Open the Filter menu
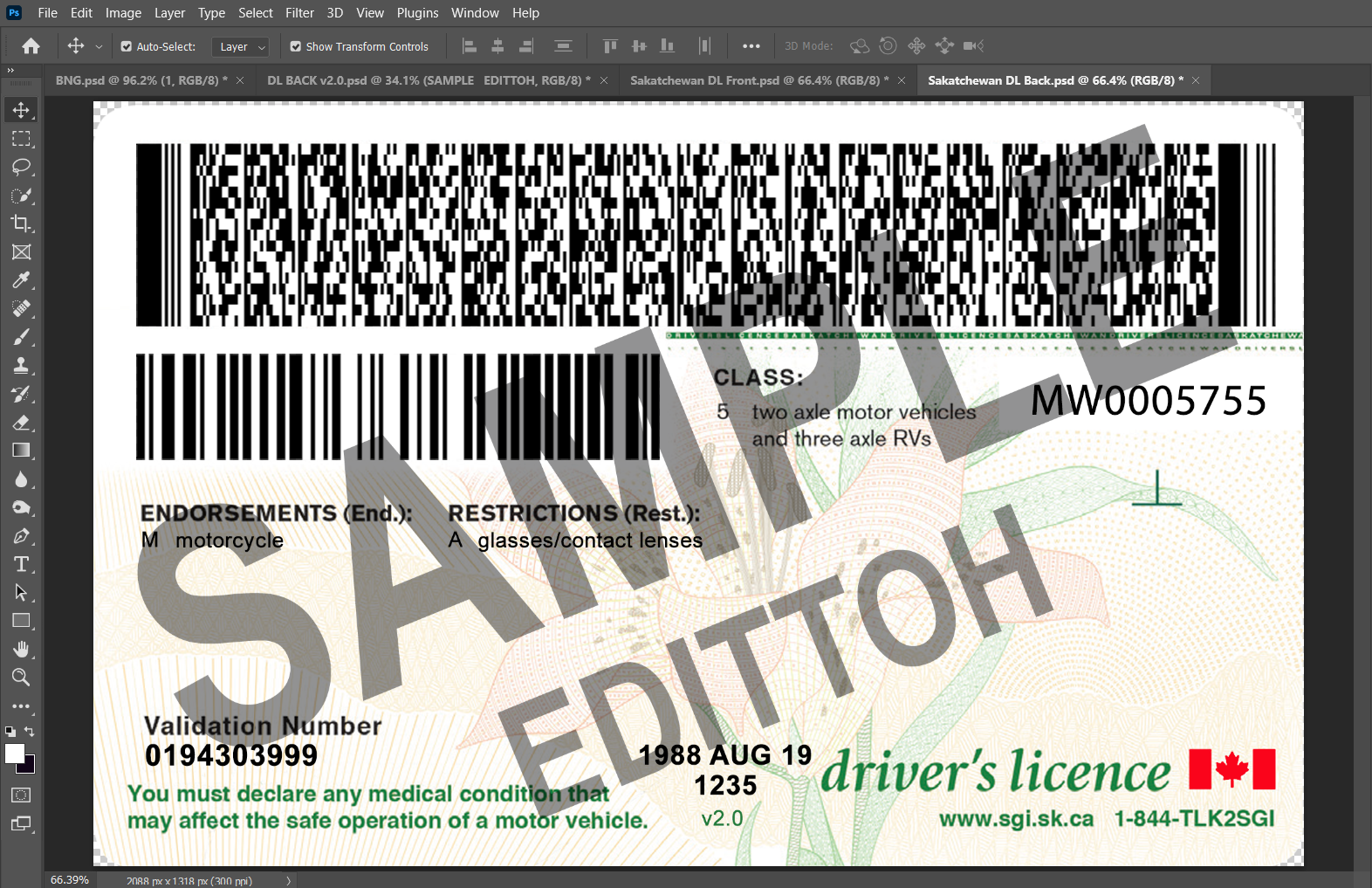Viewport: 1372px width, 888px height. coord(299,13)
